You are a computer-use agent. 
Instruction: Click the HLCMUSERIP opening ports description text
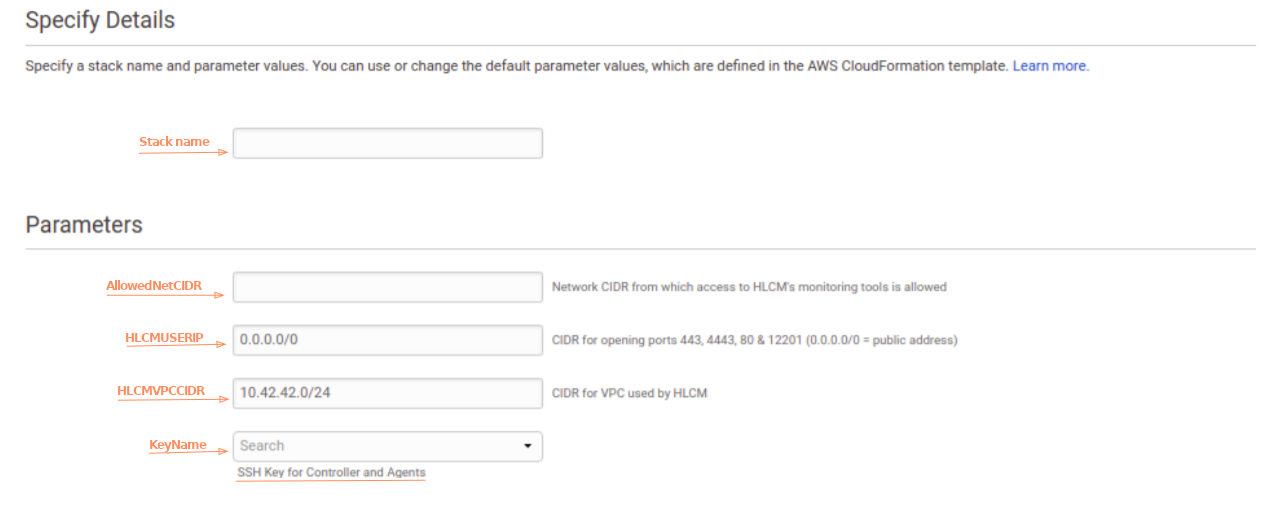[754, 340]
